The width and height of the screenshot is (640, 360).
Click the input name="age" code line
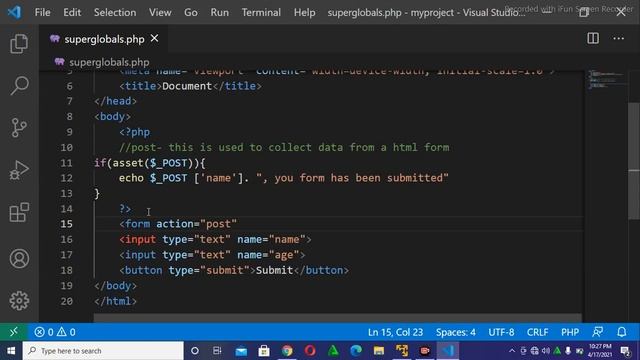pyautogui.click(x=212, y=255)
